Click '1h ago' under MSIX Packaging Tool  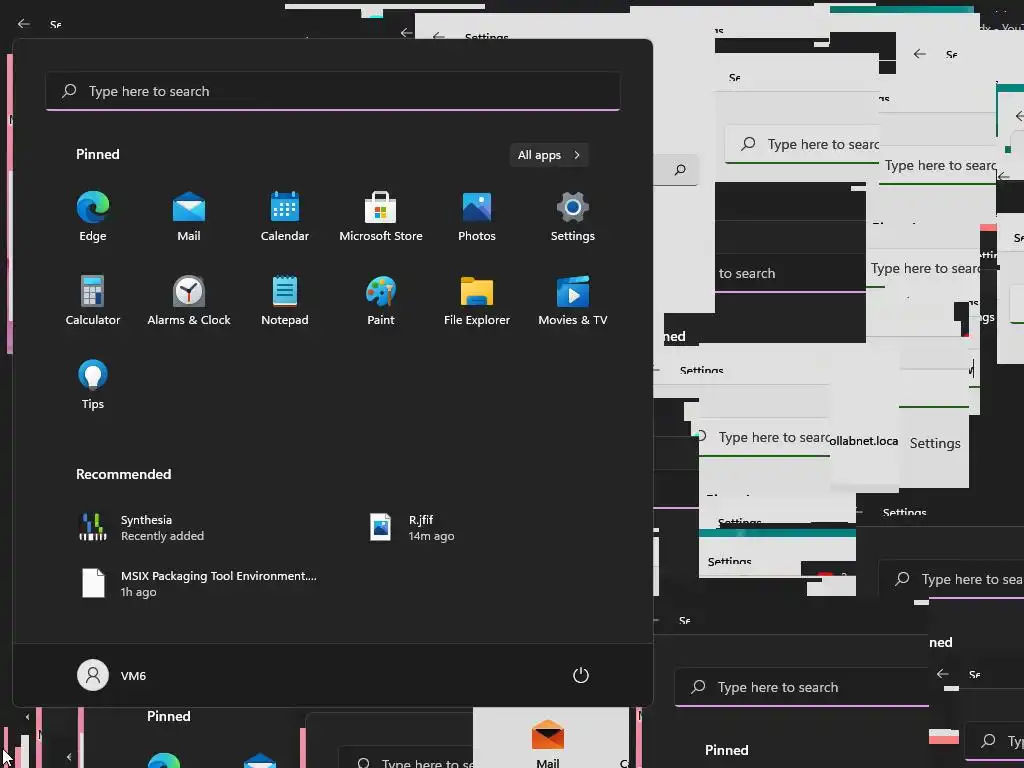point(138,592)
